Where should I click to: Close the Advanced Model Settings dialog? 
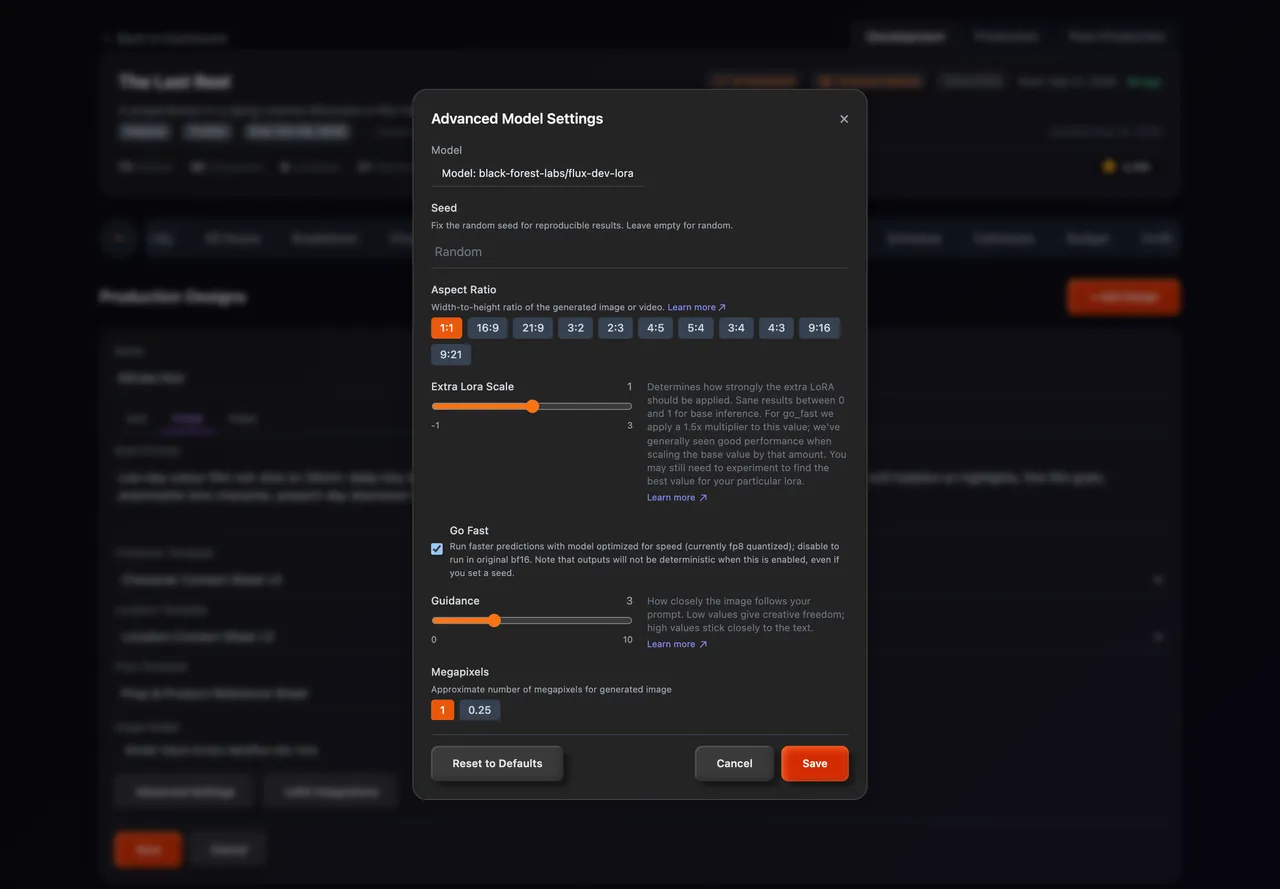click(844, 119)
